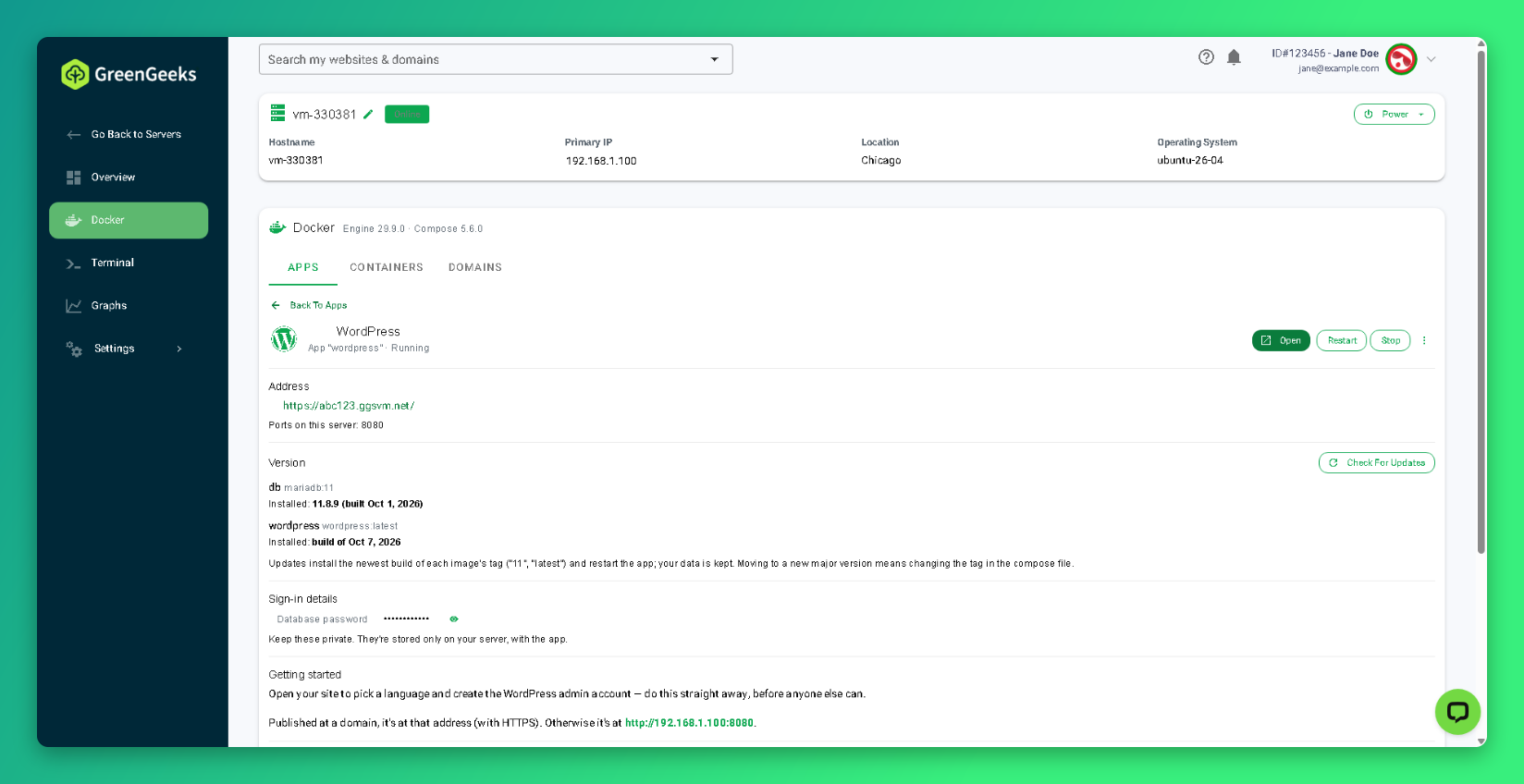Select Docker in the sidebar
Image resolution: width=1524 pixels, height=784 pixels.
click(x=129, y=220)
